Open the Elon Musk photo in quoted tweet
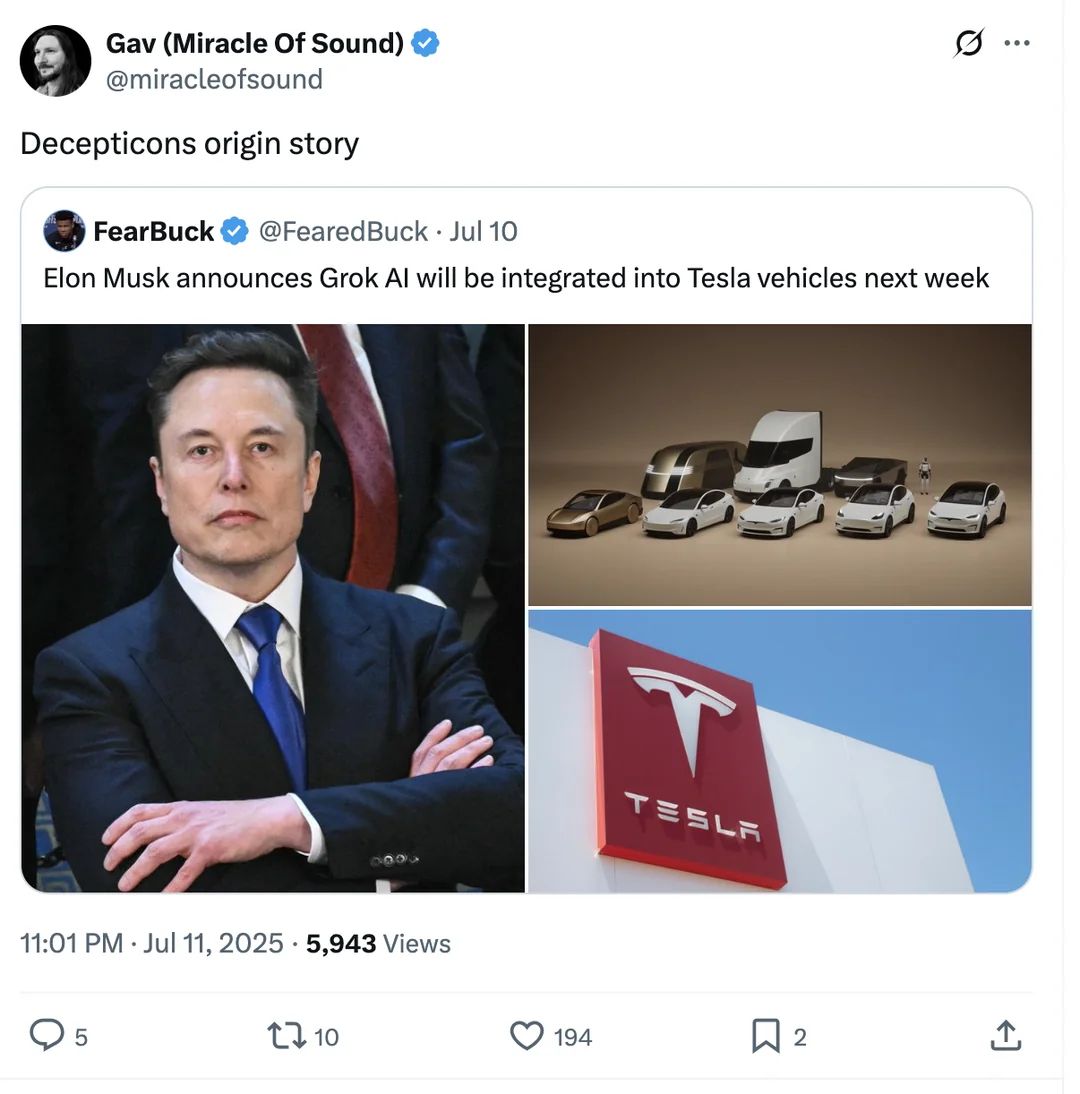This screenshot has height=1094, width=1080. point(273,608)
